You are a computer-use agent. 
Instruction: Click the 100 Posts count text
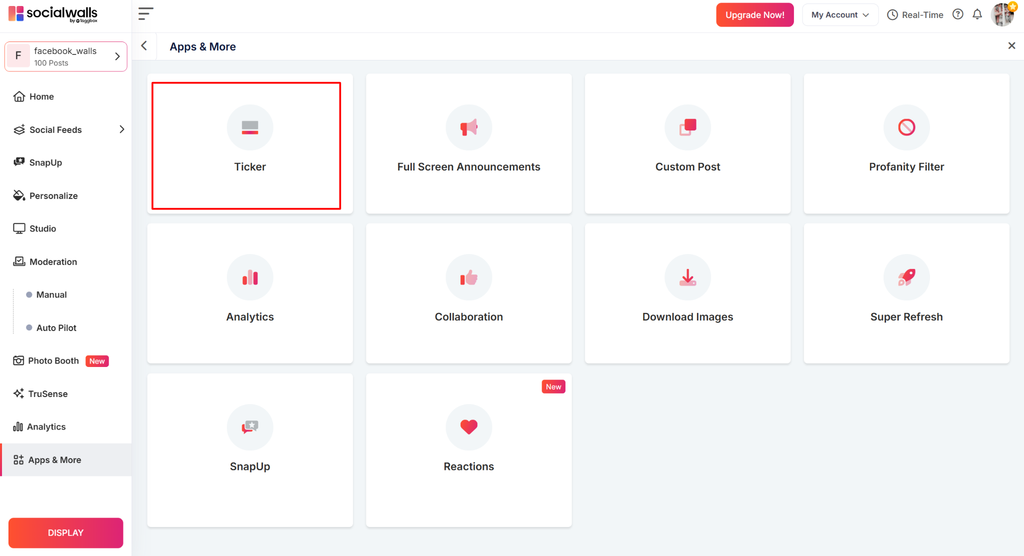(51, 63)
